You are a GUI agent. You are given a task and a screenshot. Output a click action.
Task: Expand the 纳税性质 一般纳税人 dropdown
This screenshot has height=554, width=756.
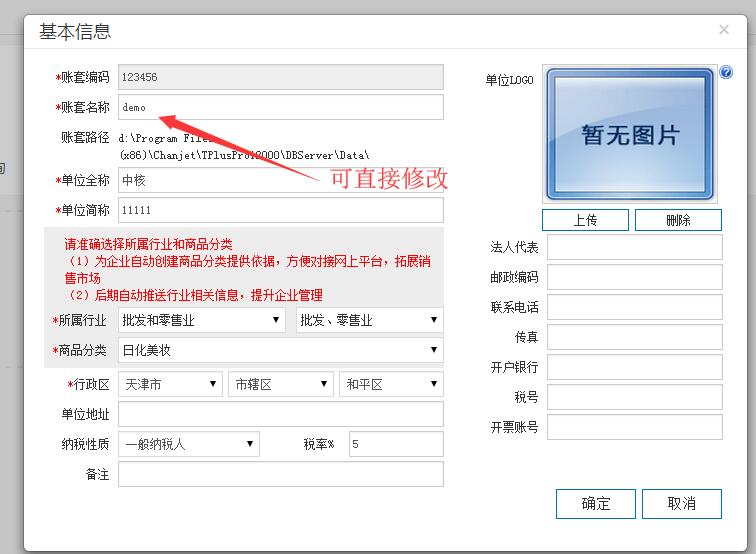188,444
